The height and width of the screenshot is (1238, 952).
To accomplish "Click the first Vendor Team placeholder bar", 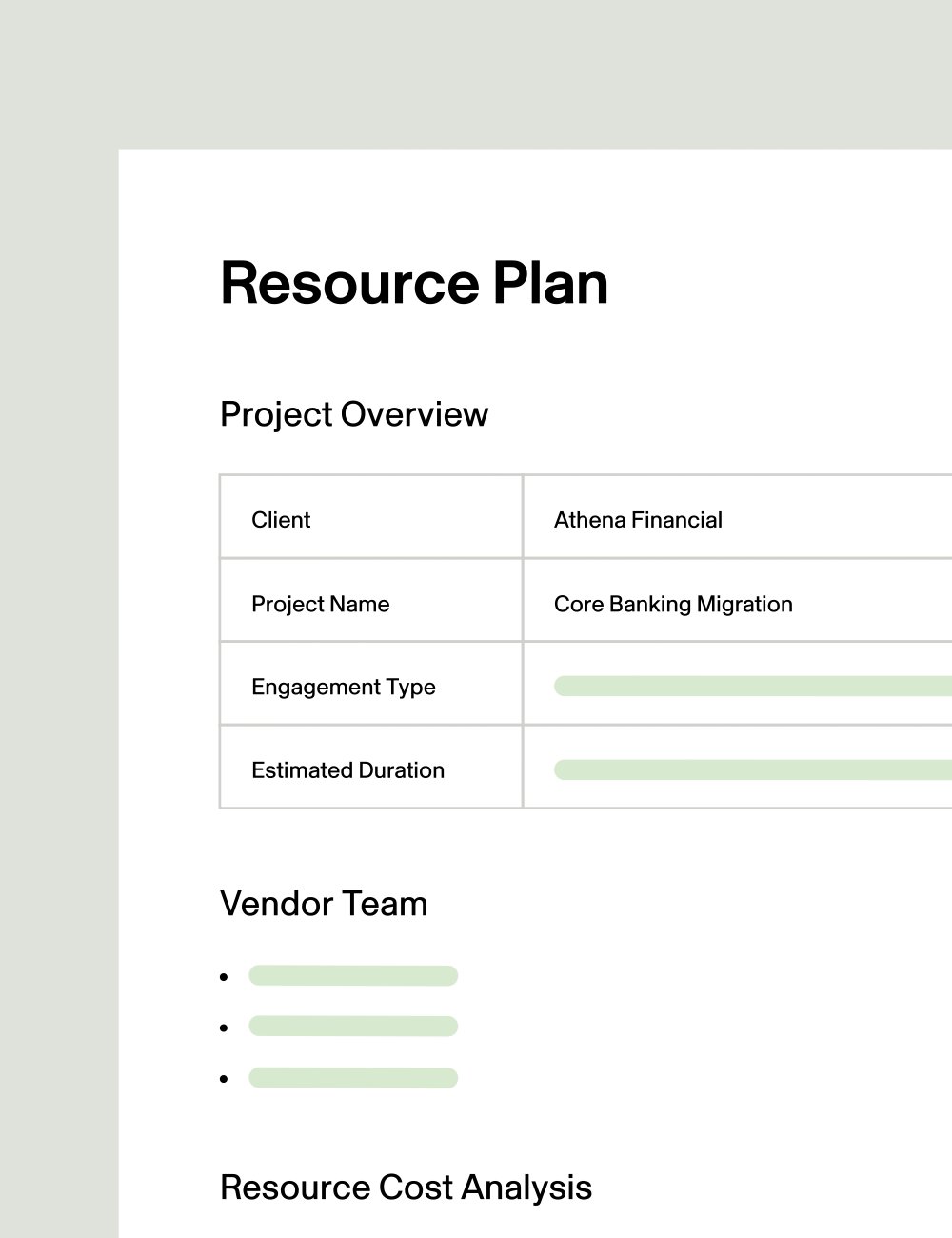I will coord(353,975).
